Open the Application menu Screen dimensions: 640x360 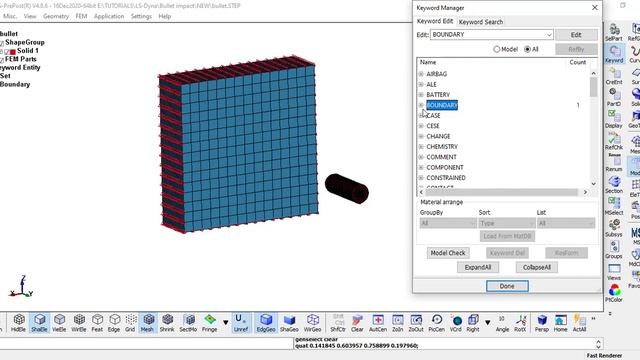click(109, 16)
